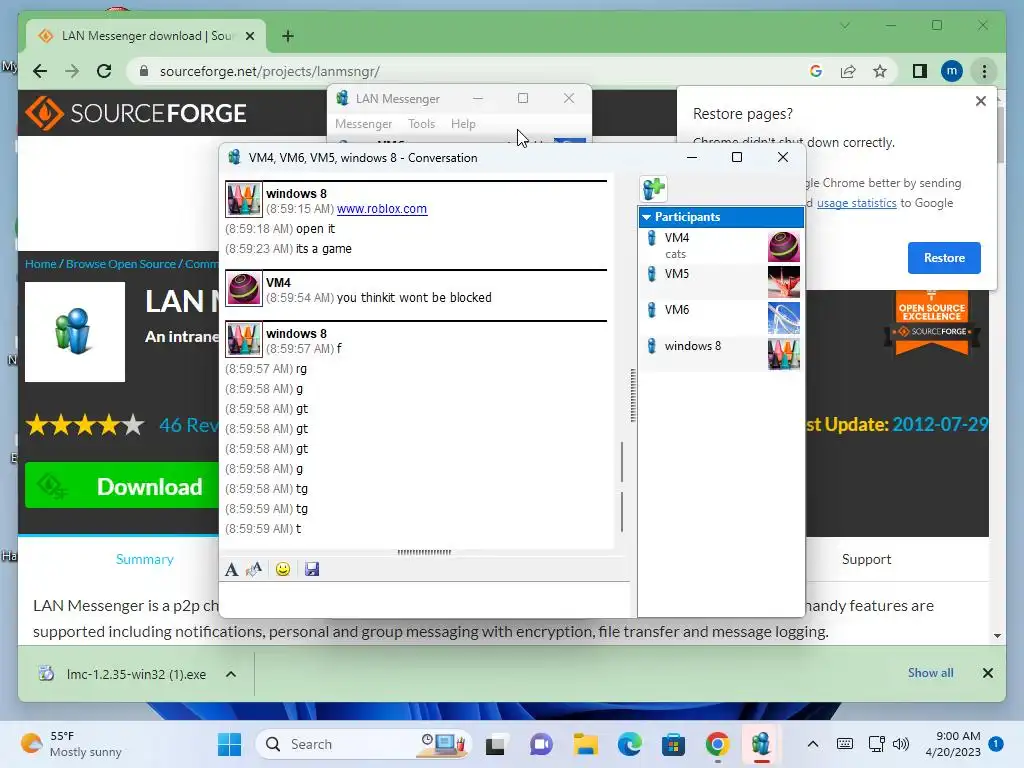The width and height of the screenshot is (1024, 768).
Task: Show hidden system tray icons
Action: click(x=812, y=744)
